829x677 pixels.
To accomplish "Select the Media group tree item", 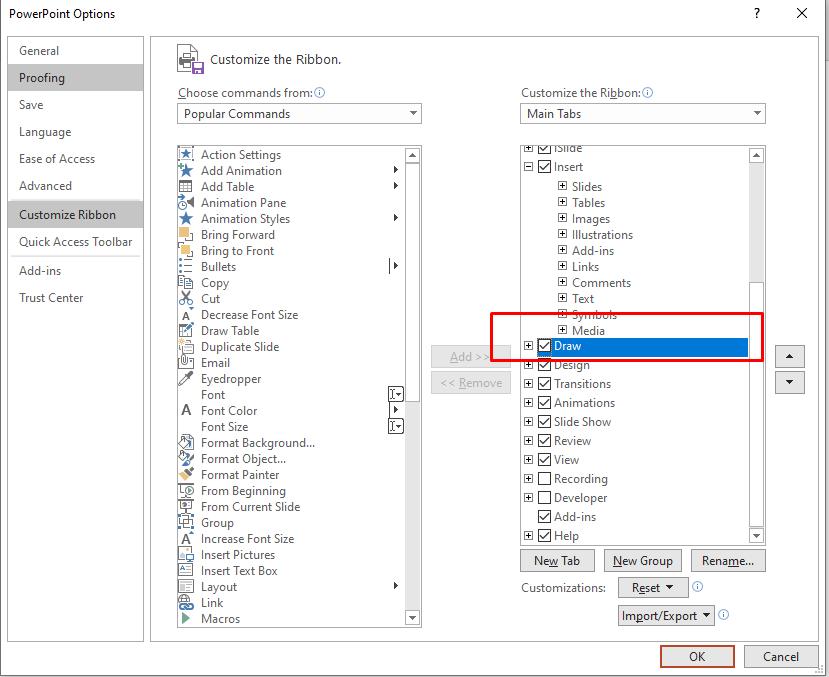I will (588, 330).
